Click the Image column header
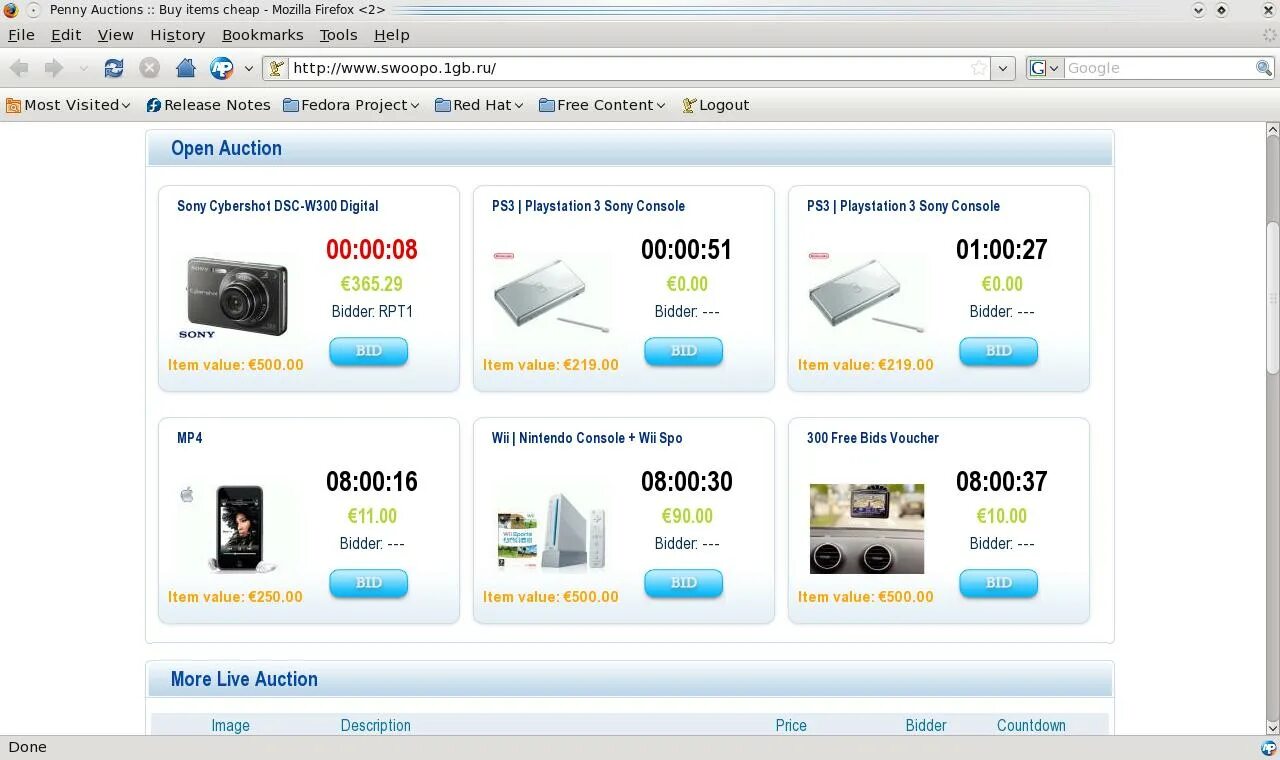Screen dimensions: 1280x760 pos(230,725)
